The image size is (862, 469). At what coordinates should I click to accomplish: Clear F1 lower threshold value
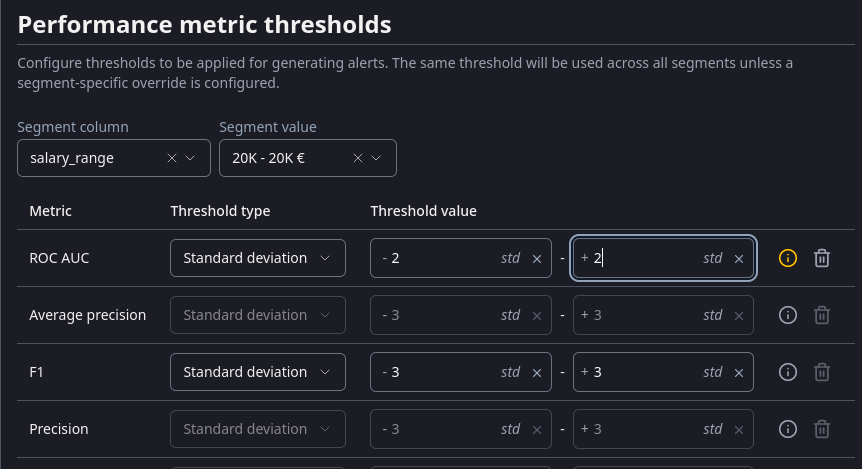pos(537,372)
